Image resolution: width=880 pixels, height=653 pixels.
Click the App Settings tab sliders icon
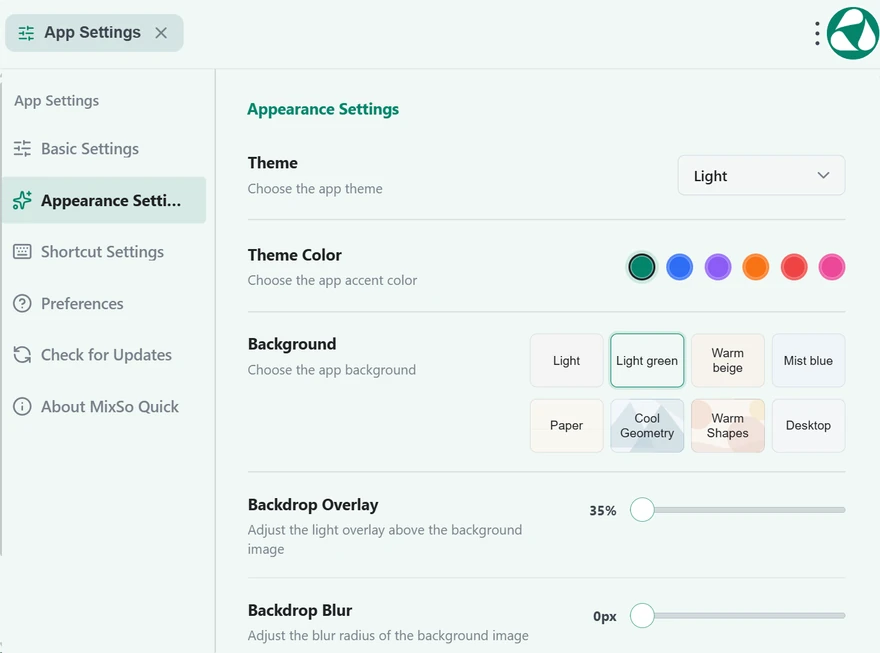point(26,33)
